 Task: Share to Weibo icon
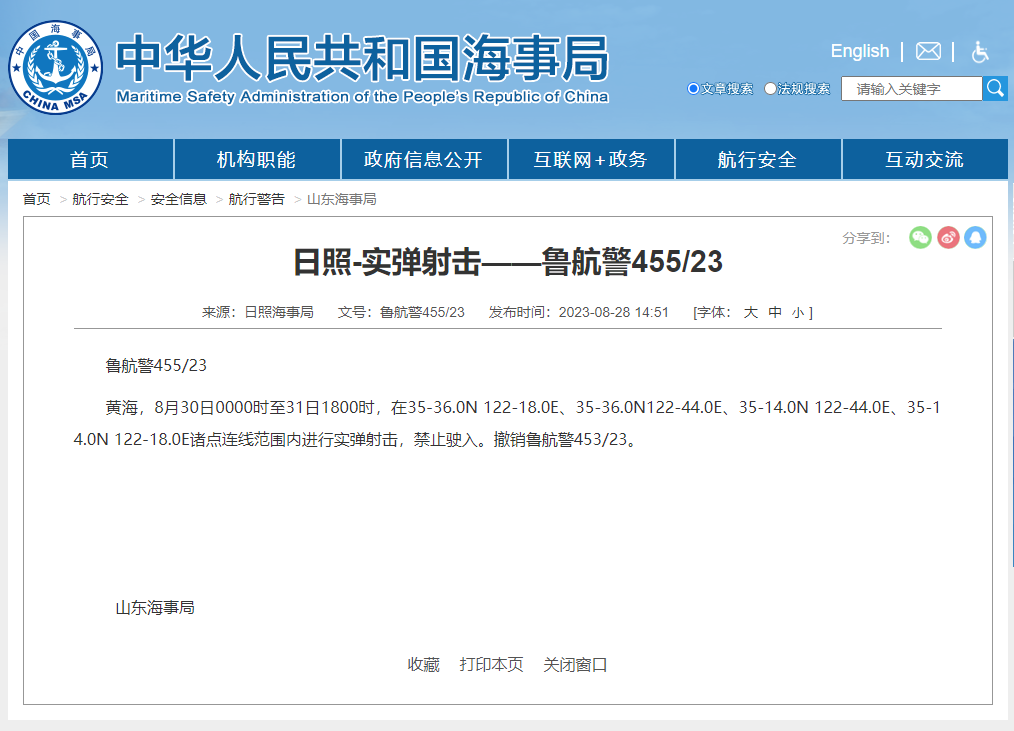[x=948, y=237]
